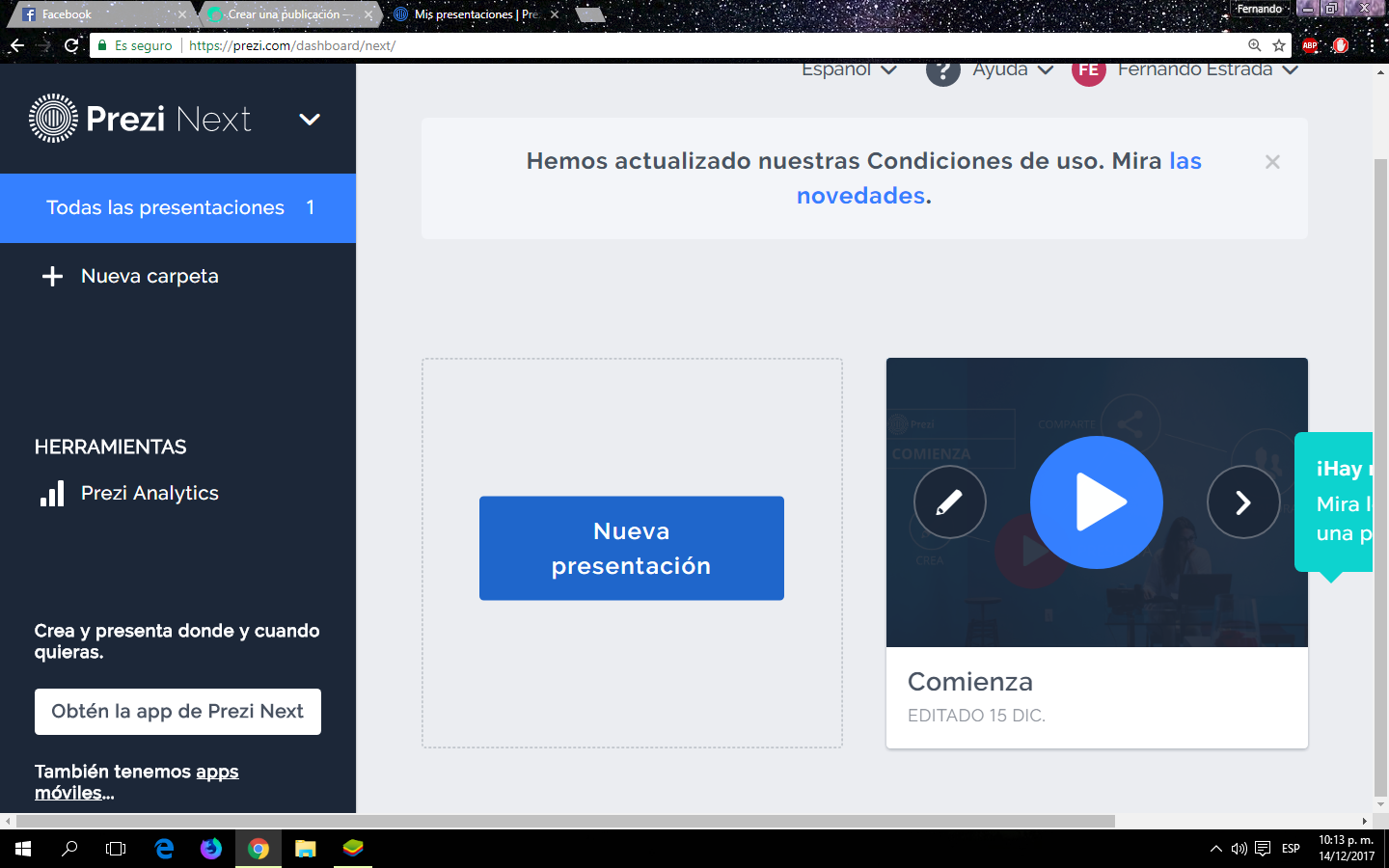Expand the Prezi Next product dropdown chevron
The image size is (1389, 868).
(x=309, y=120)
